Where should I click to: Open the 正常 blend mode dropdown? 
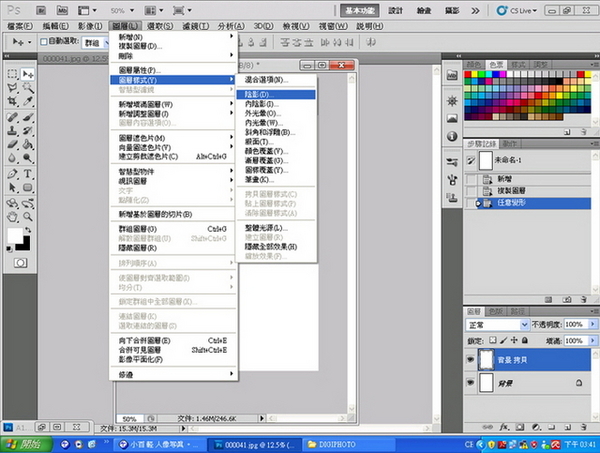pyautogui.click(x=497, y=325)
